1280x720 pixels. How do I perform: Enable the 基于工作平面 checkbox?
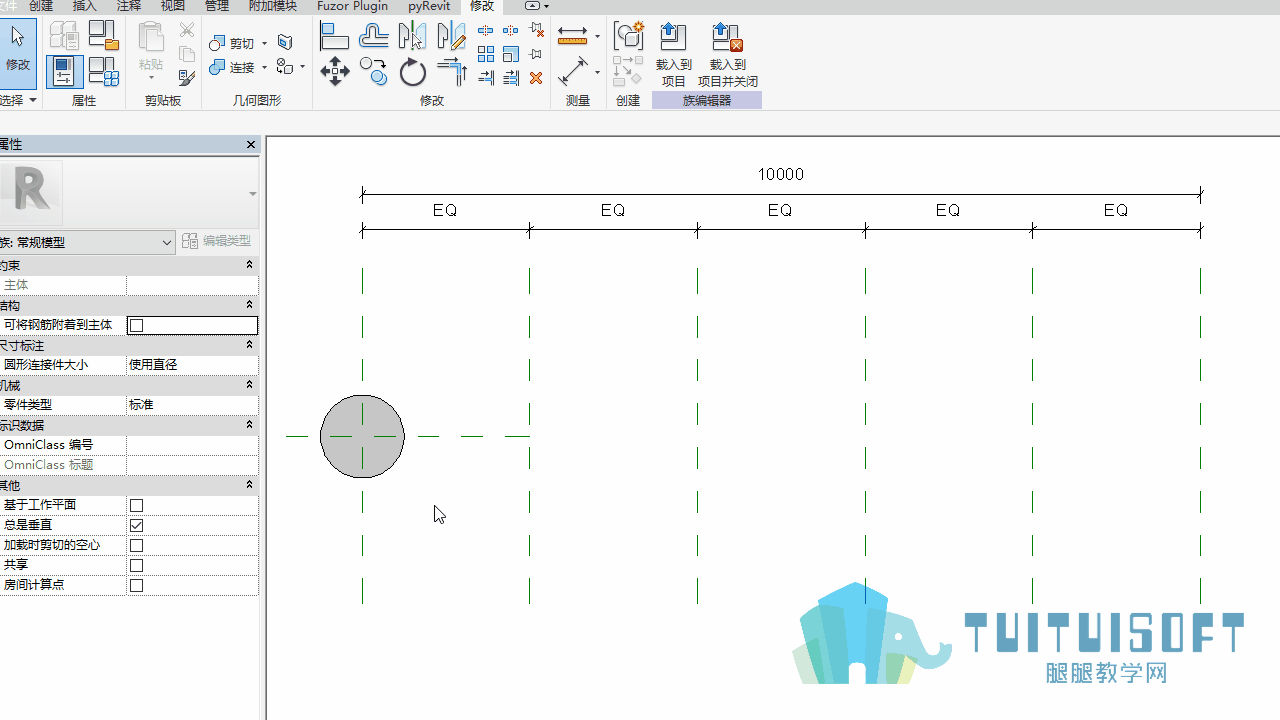tap(137, 505)
